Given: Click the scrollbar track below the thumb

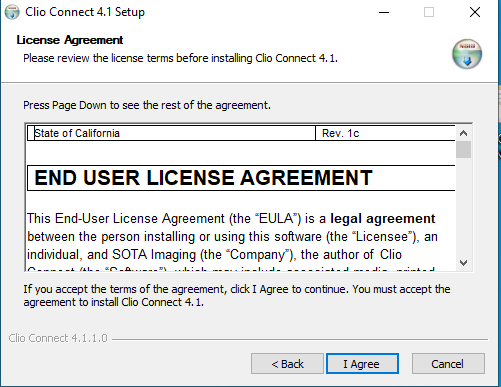Looking at the screenshot, I should point(463,207).
